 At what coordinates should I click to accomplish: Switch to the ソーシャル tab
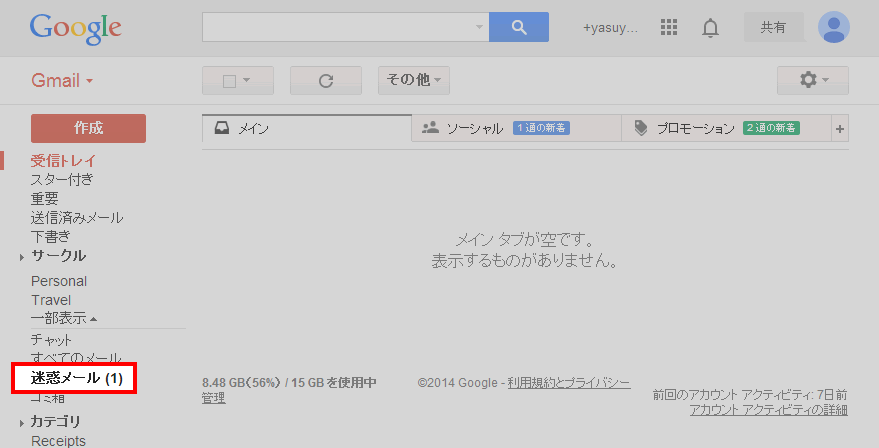[474, 128]
